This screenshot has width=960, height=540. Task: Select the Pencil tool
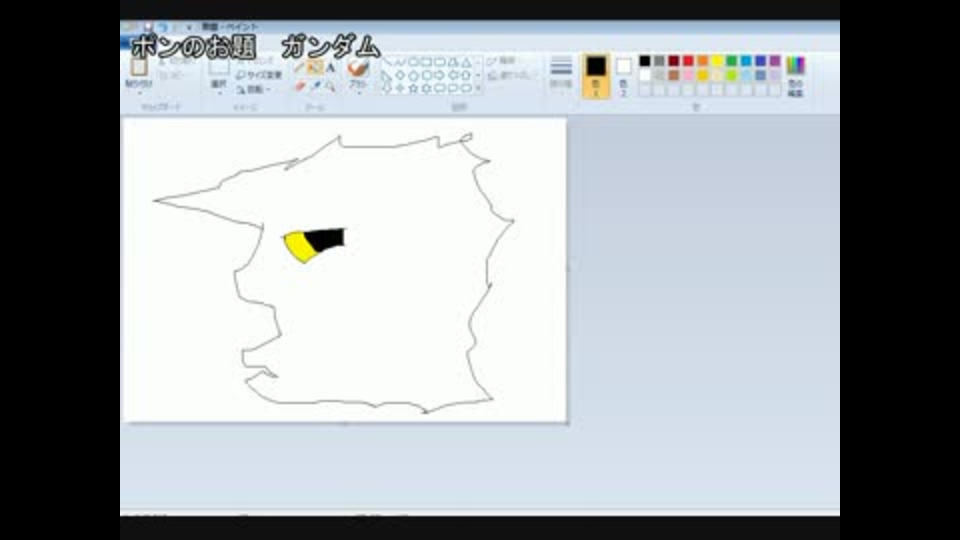tap(299, 67)
